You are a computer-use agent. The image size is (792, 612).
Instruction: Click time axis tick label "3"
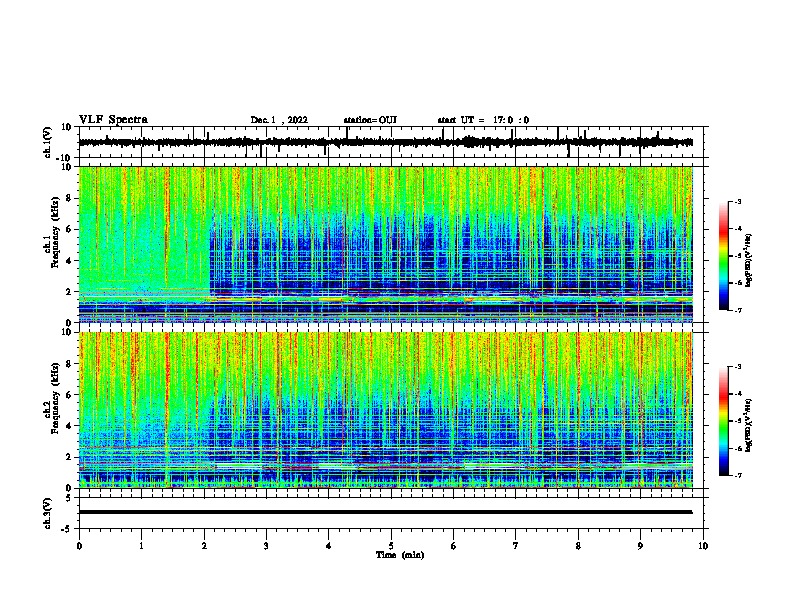(266, 546)
